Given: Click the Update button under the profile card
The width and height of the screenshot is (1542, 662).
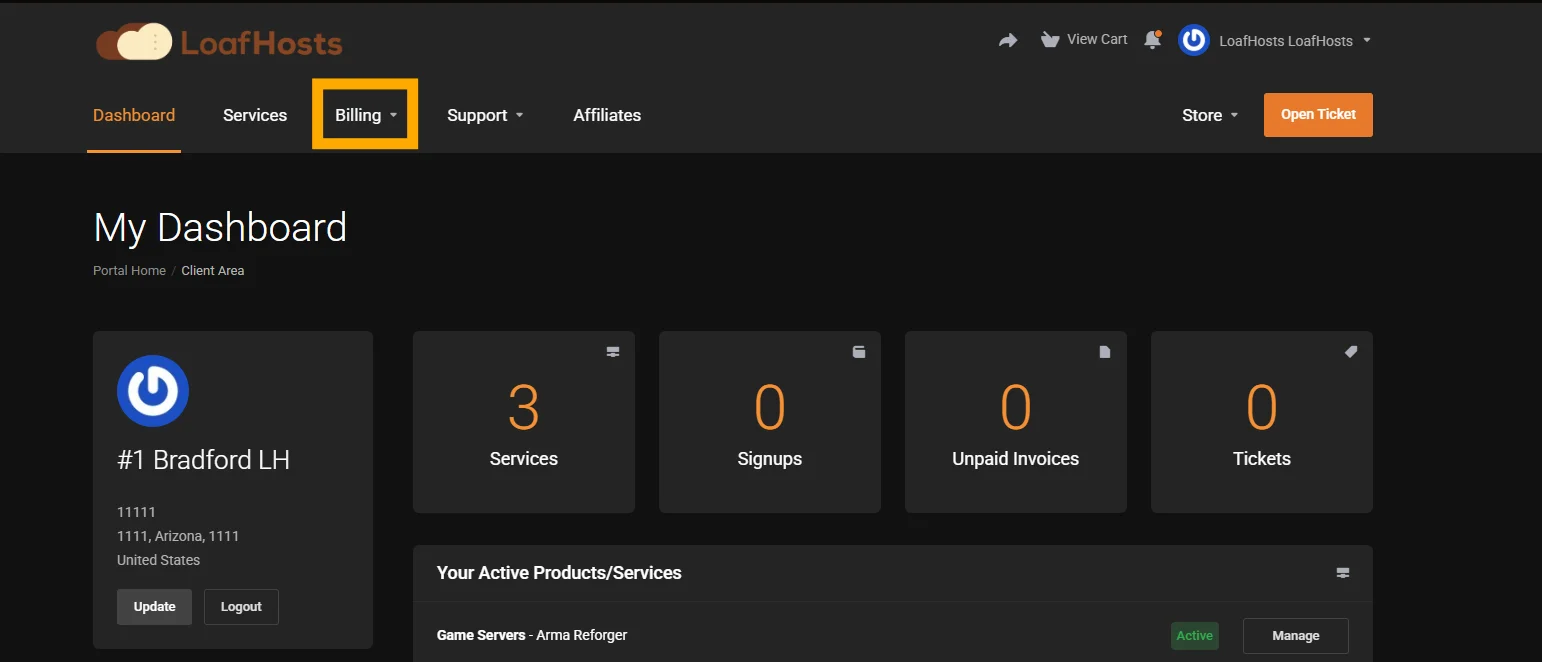Looking at the screenshot, I should pyautogui.click(x=154, y=606).
